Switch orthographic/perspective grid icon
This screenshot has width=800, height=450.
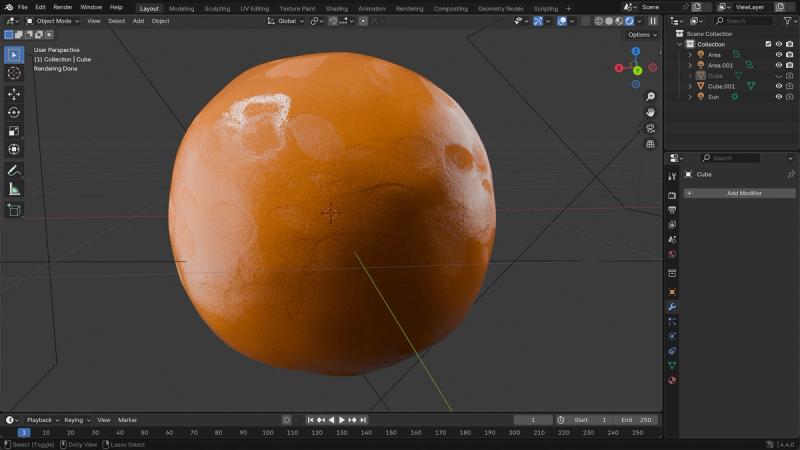(650, 144)
